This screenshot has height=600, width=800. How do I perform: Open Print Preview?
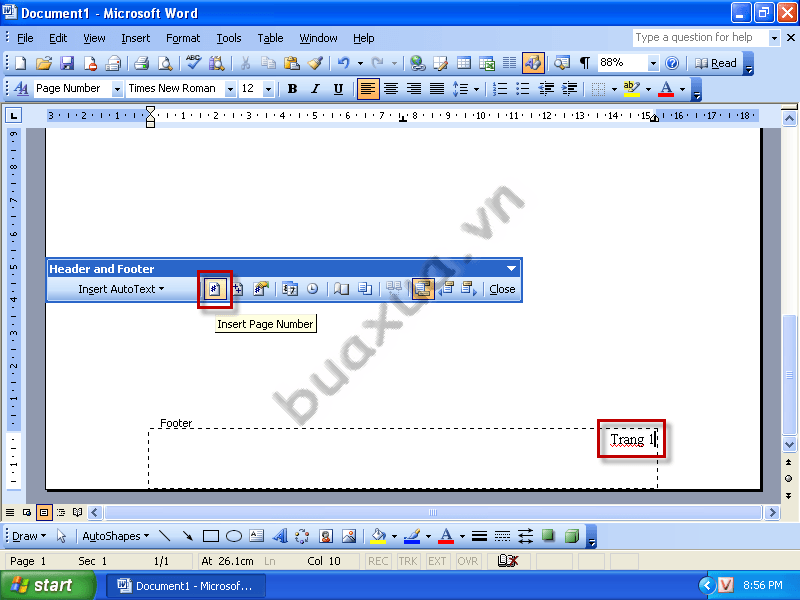(165, 63)
